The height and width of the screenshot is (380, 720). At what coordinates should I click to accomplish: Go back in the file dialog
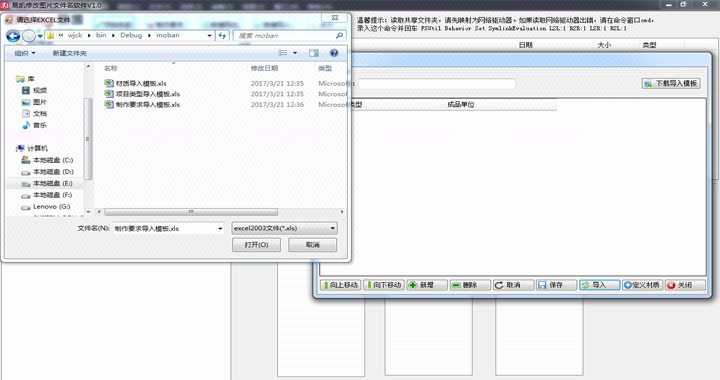[x=13, y=36]
